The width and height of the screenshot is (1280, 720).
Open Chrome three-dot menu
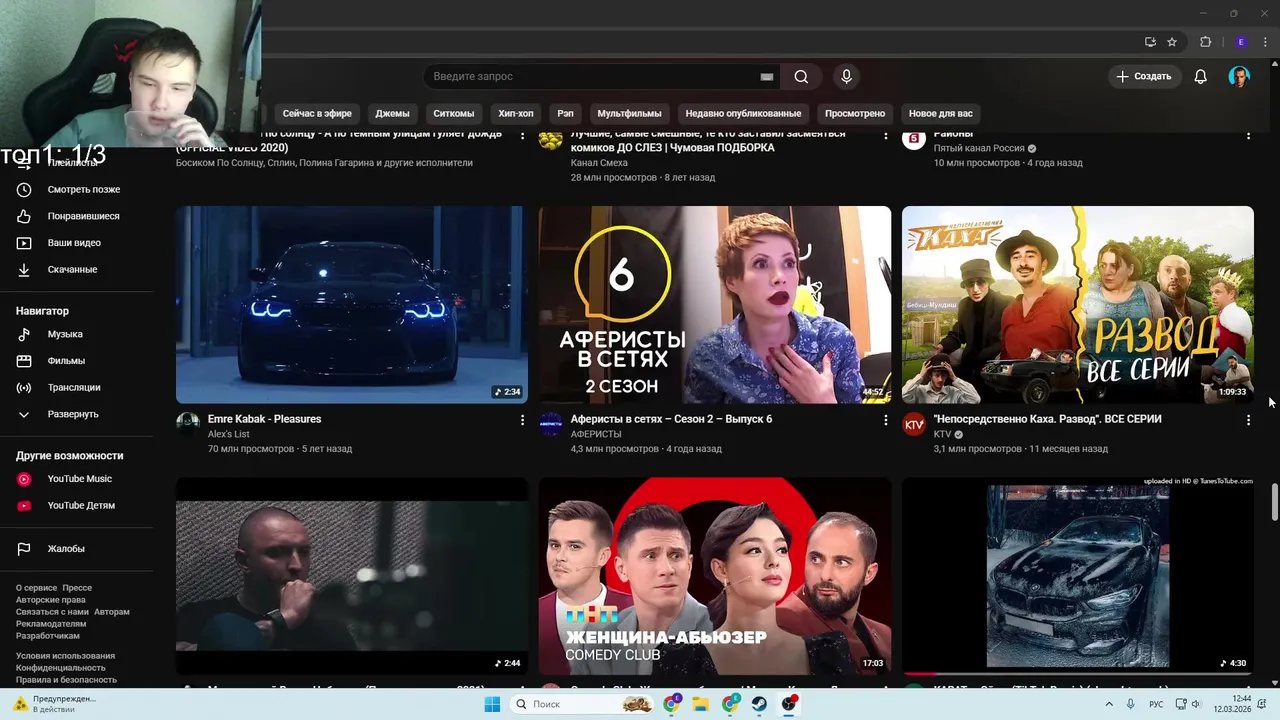click(1266, 42)
